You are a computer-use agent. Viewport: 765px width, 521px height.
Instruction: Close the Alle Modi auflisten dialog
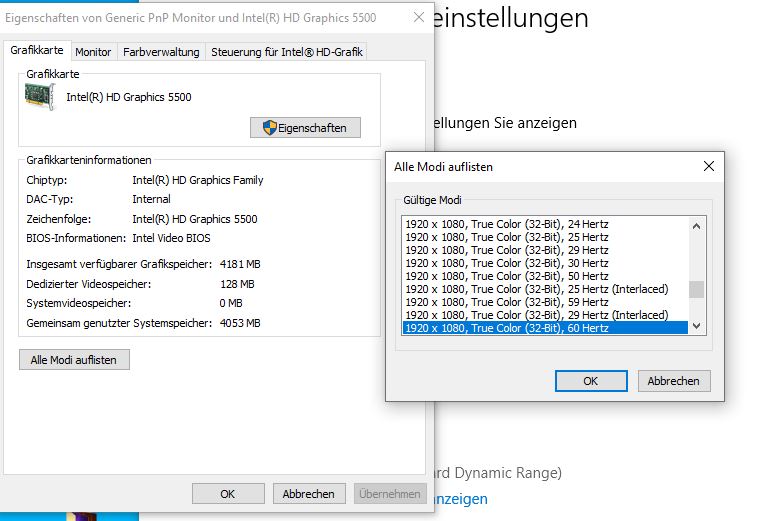[x=709, y=166]
